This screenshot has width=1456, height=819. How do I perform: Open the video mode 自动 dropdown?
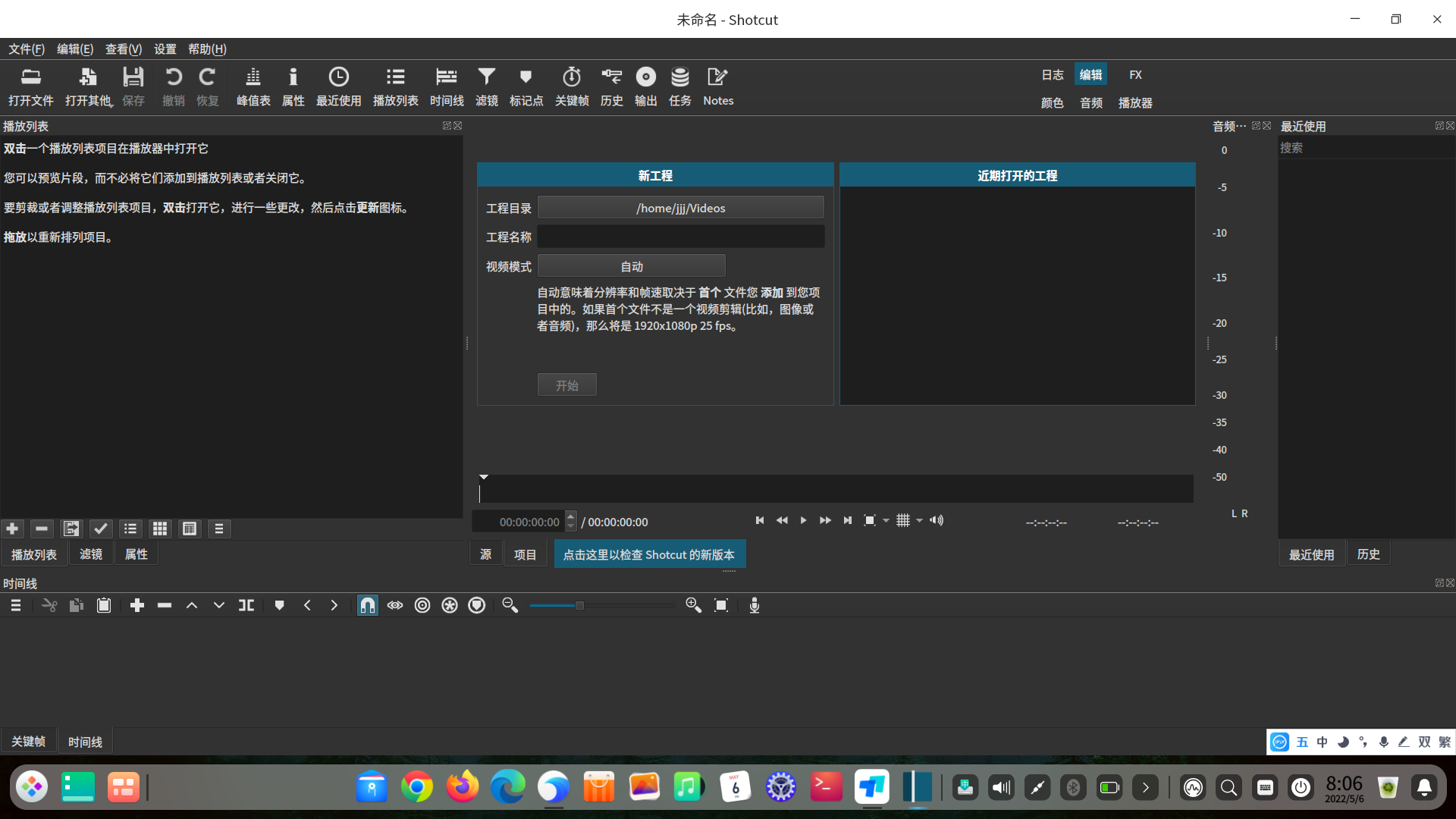click(x=631, y=266)
